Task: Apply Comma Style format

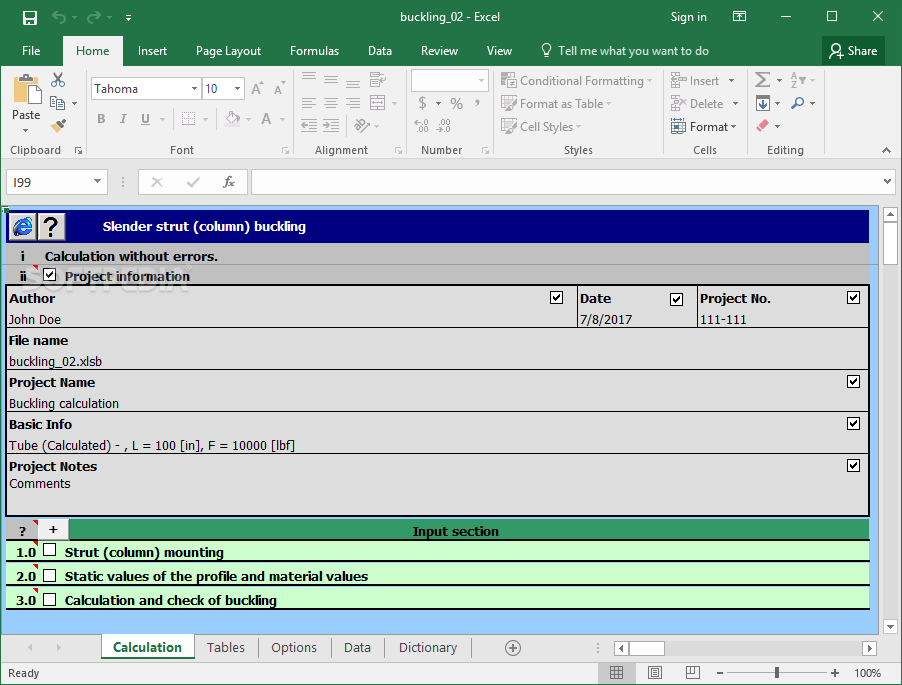Action: pos(477,104)
